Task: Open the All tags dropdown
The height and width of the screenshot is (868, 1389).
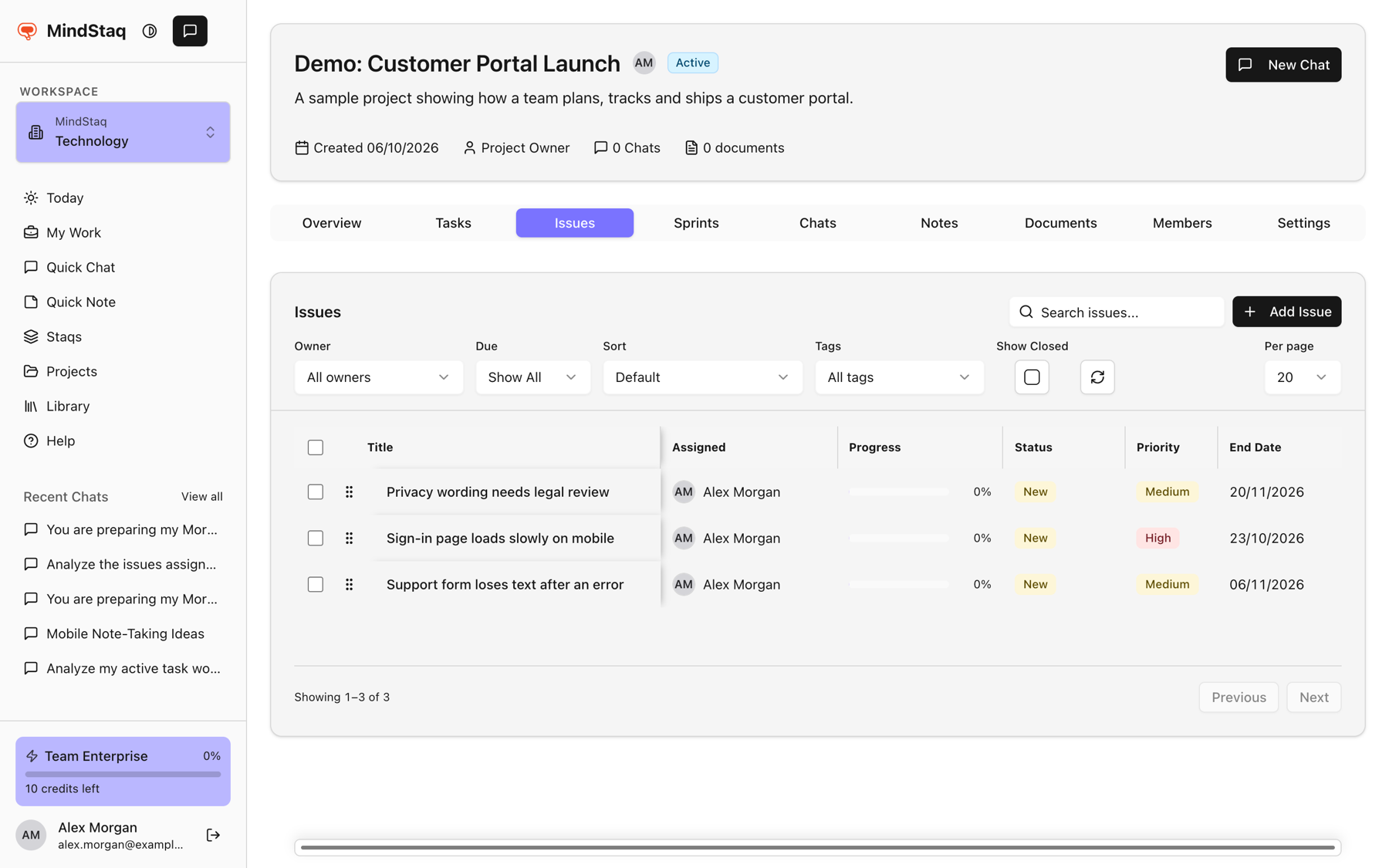Action: pyautogui.click(x=899, y=377)
